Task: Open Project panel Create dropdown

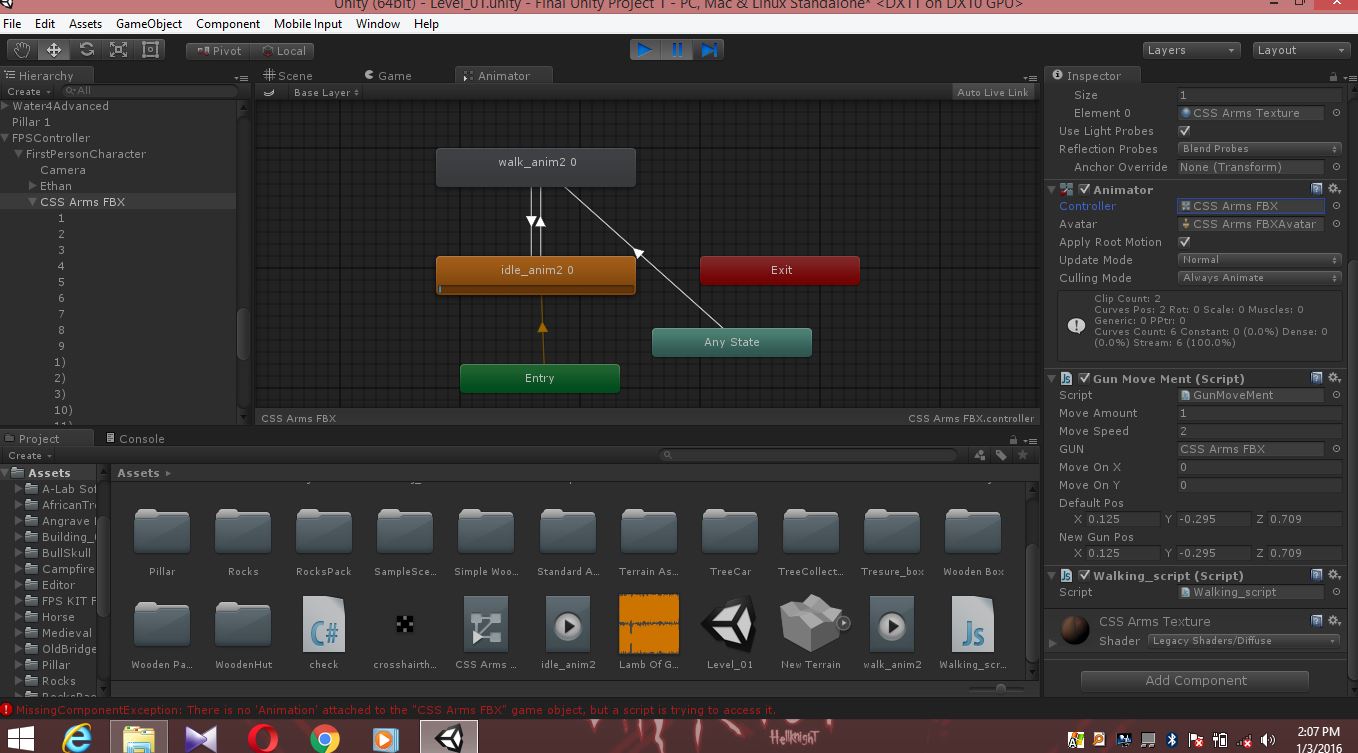Action: click(x=27, y=455)
